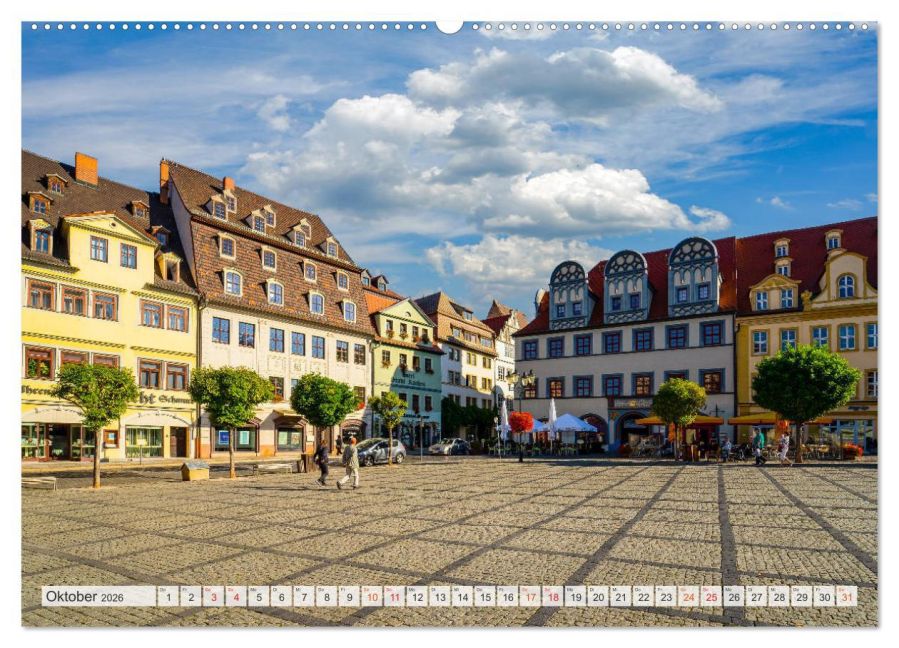Click the white café umbrella in the square

click(571, 423)
